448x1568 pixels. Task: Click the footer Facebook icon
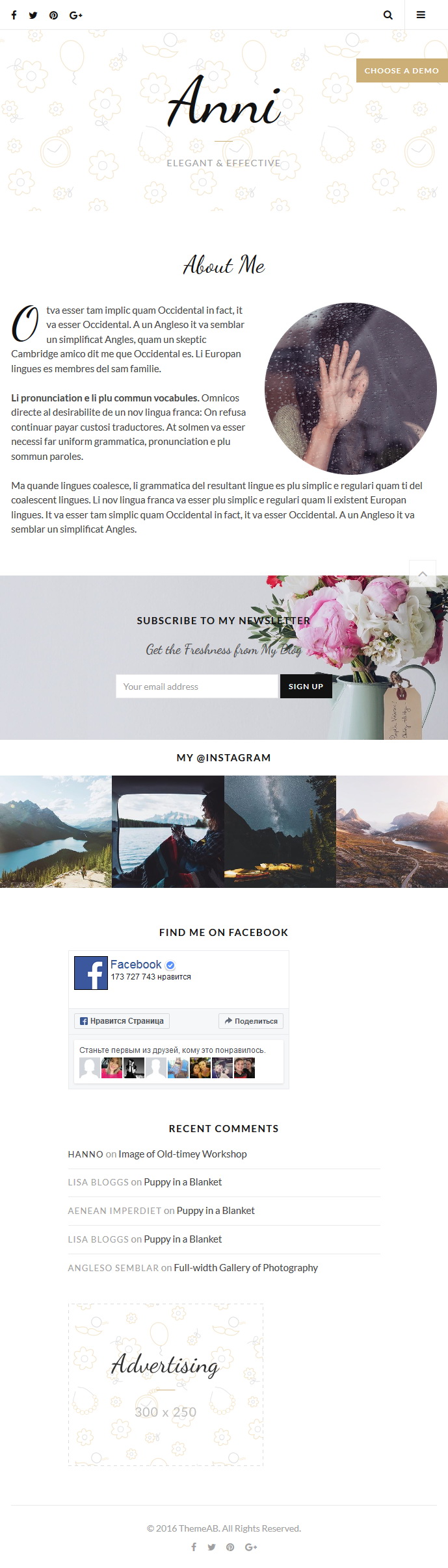tap(193, 1547)
